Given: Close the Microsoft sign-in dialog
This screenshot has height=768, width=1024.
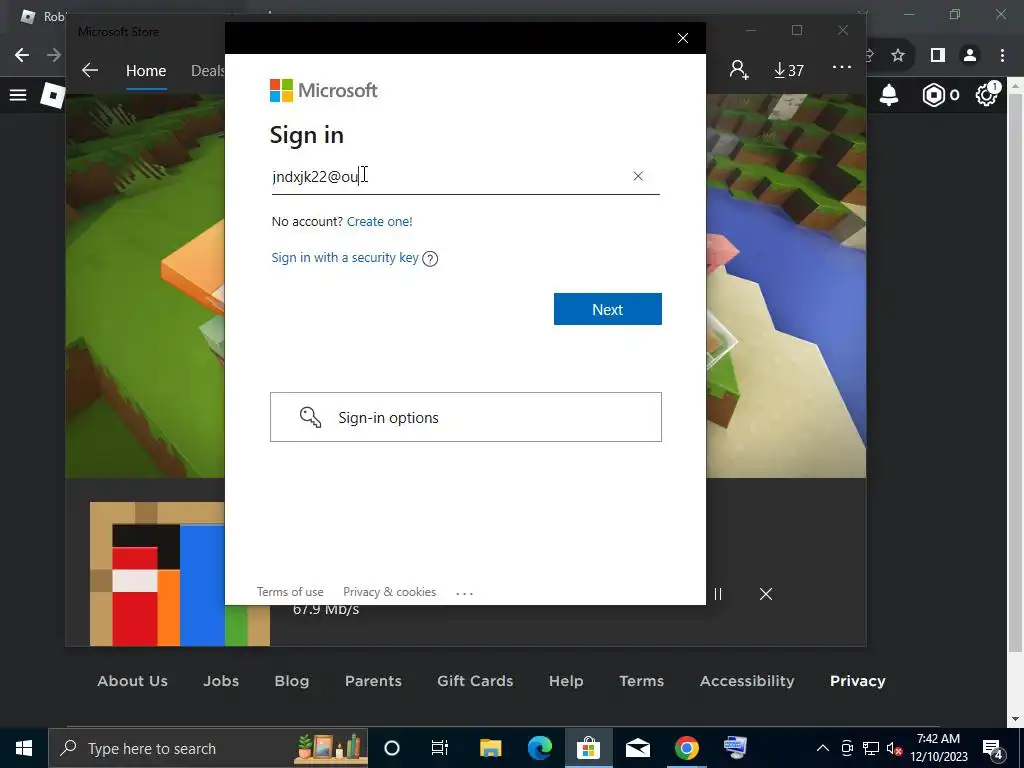Looking at the screenshot, I should [x=683, y=38].
